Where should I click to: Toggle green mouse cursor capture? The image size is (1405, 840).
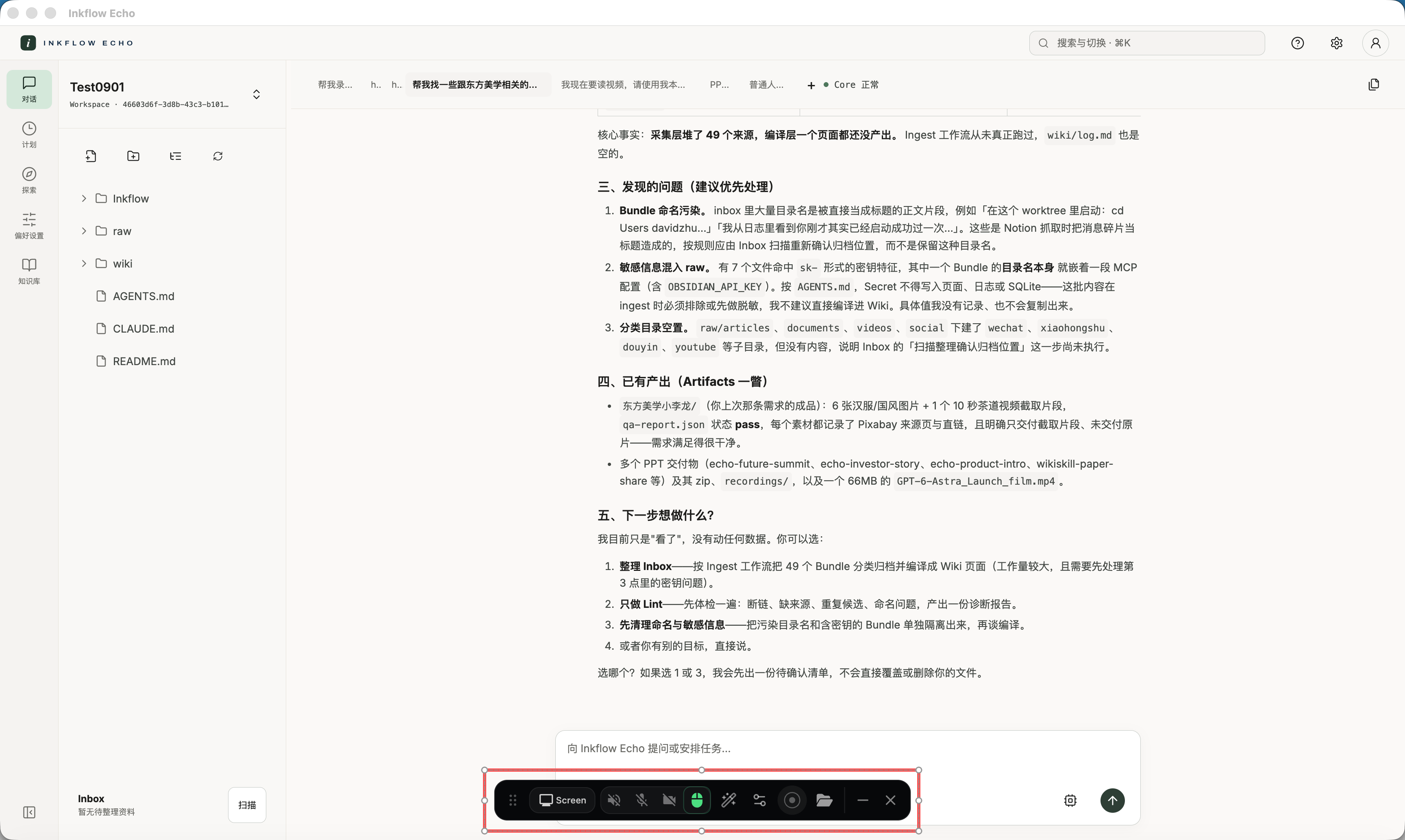coord(697,800)
